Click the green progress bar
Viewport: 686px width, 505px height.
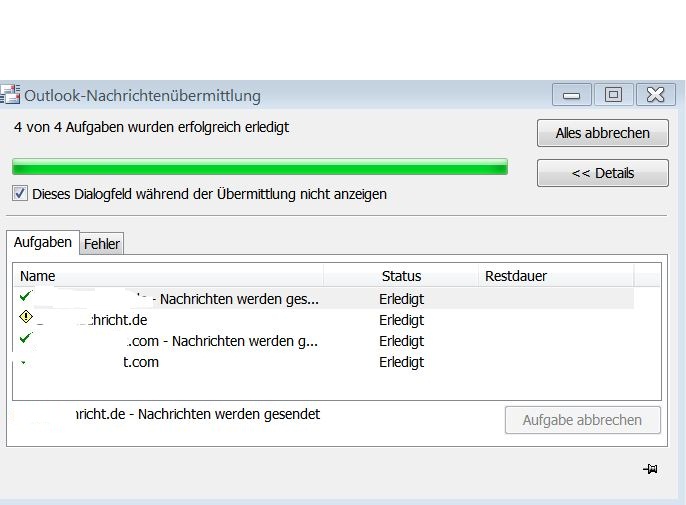[260, 167]
